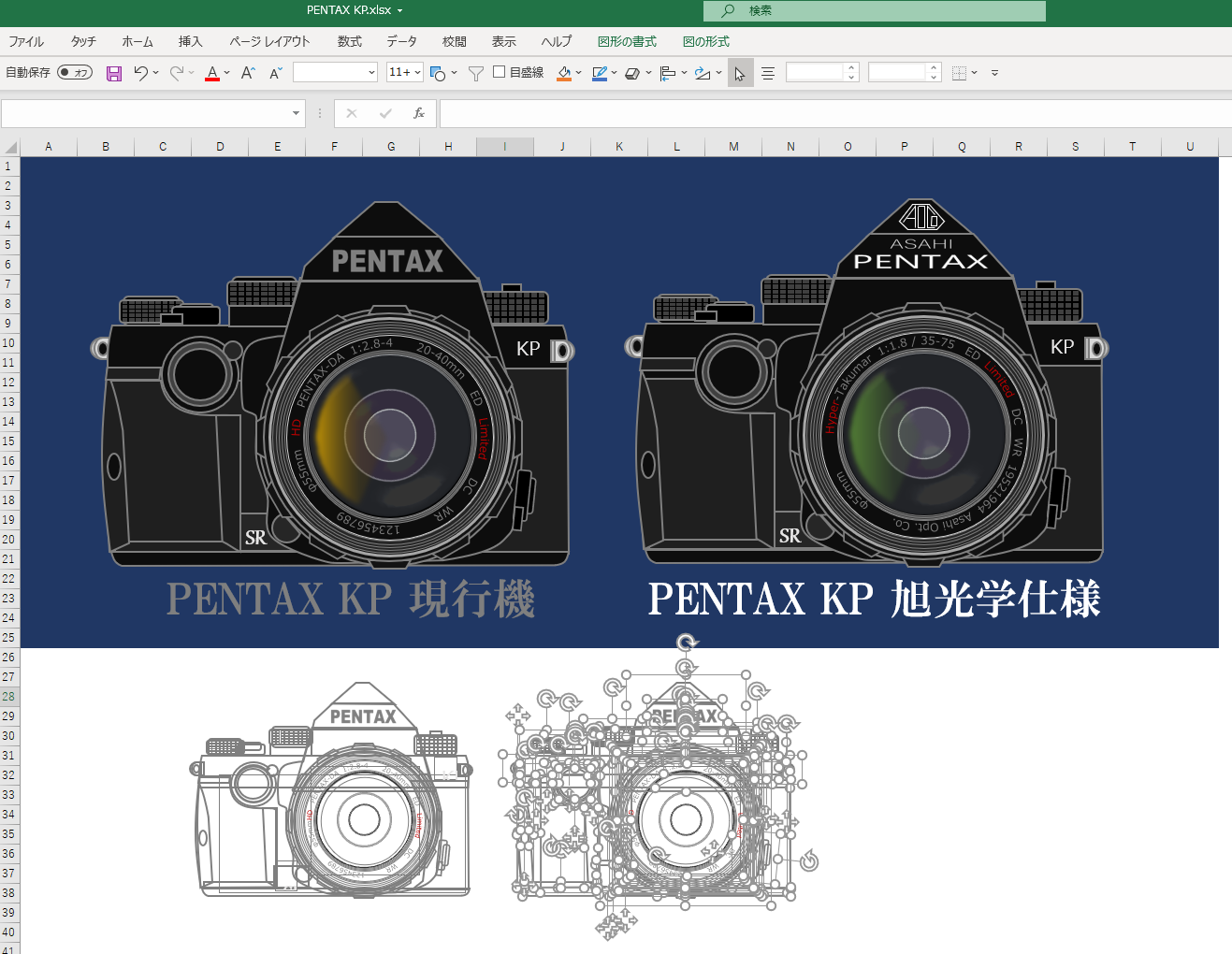
Task: Switch to the 校閲 tab
Action: point(455,42)
